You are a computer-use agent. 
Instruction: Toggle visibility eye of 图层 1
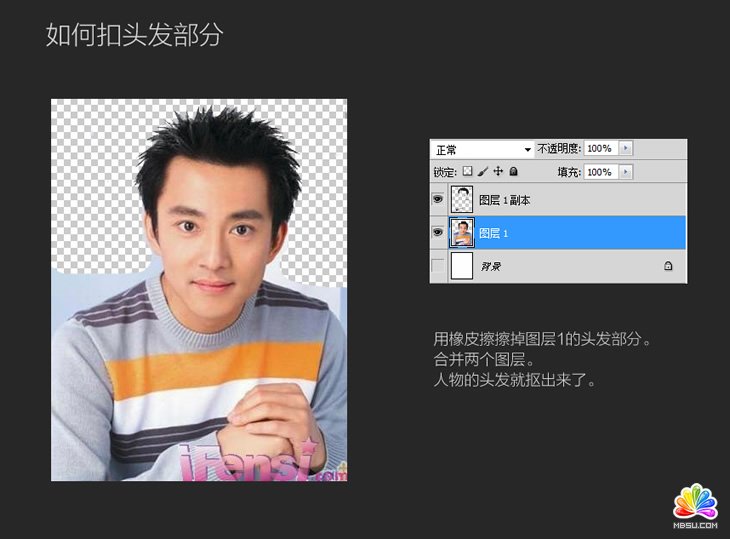click(438, 232)
